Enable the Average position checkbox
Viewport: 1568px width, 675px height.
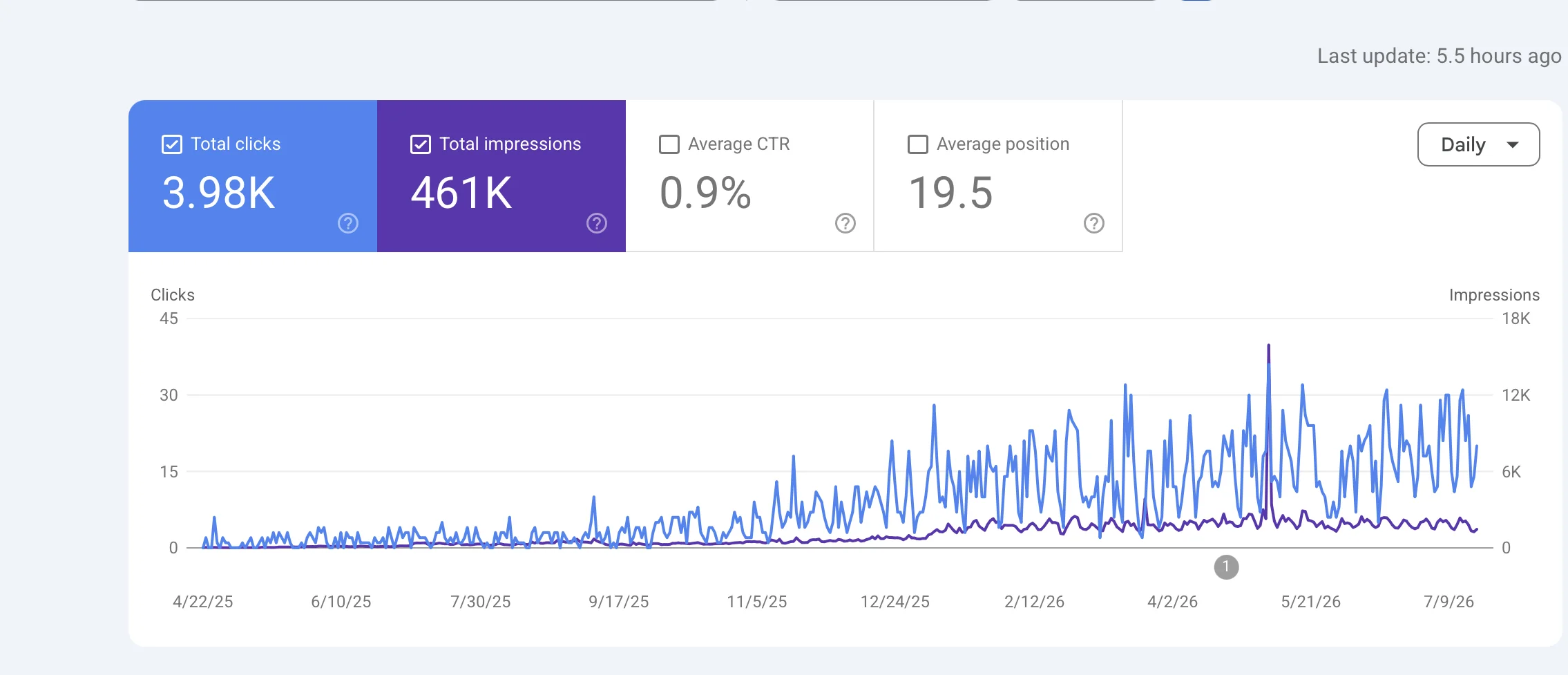(x=918, y=144)
